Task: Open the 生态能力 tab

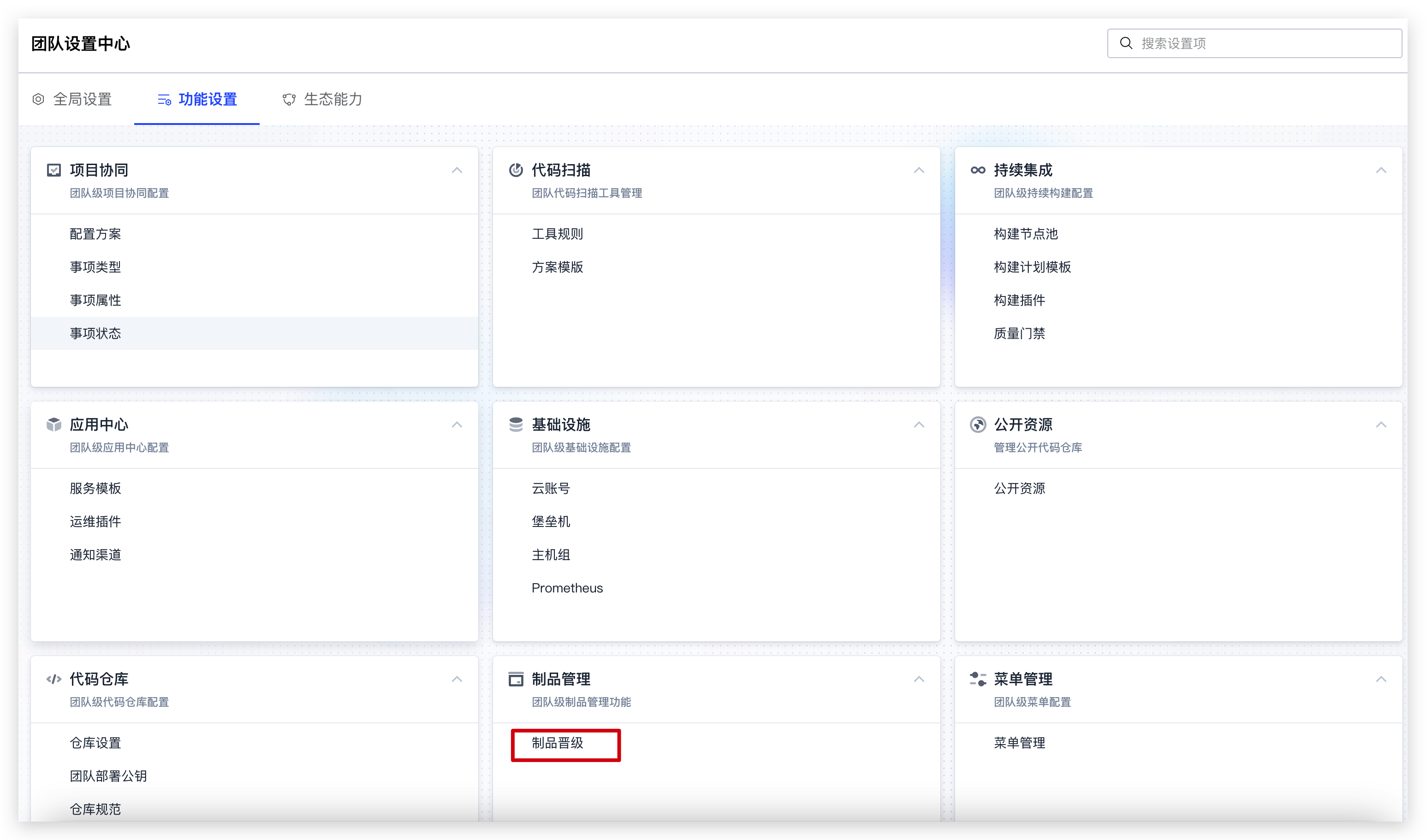Action: [322, 99]
